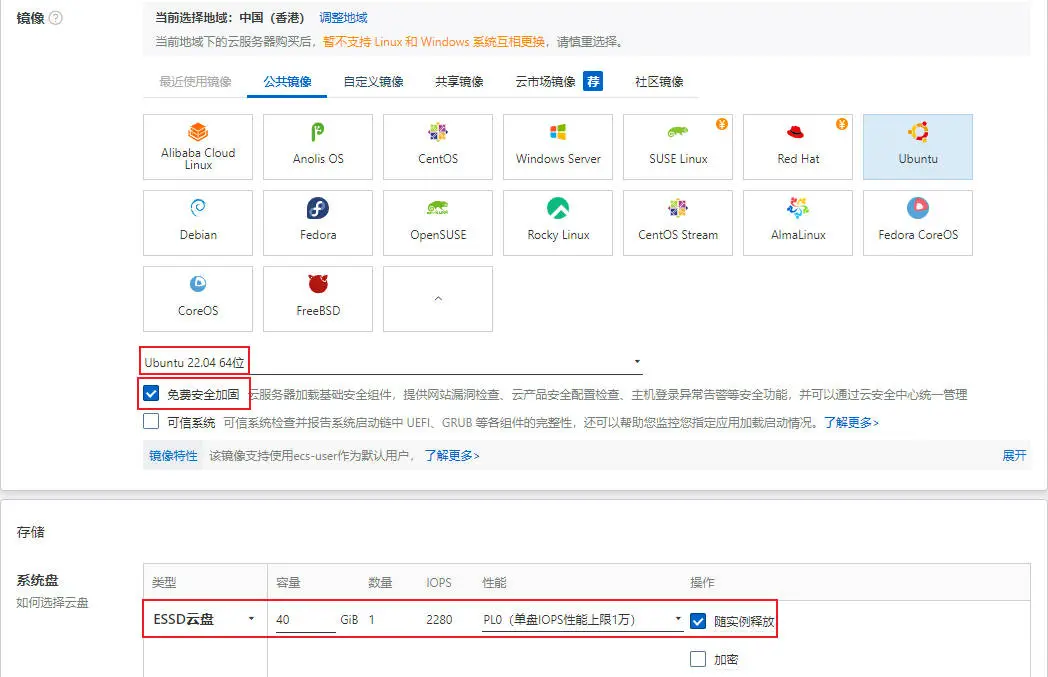1048x677 pixels.
Task: Switch to the 公共镜像 tab
Action: [x=287, y=82]
